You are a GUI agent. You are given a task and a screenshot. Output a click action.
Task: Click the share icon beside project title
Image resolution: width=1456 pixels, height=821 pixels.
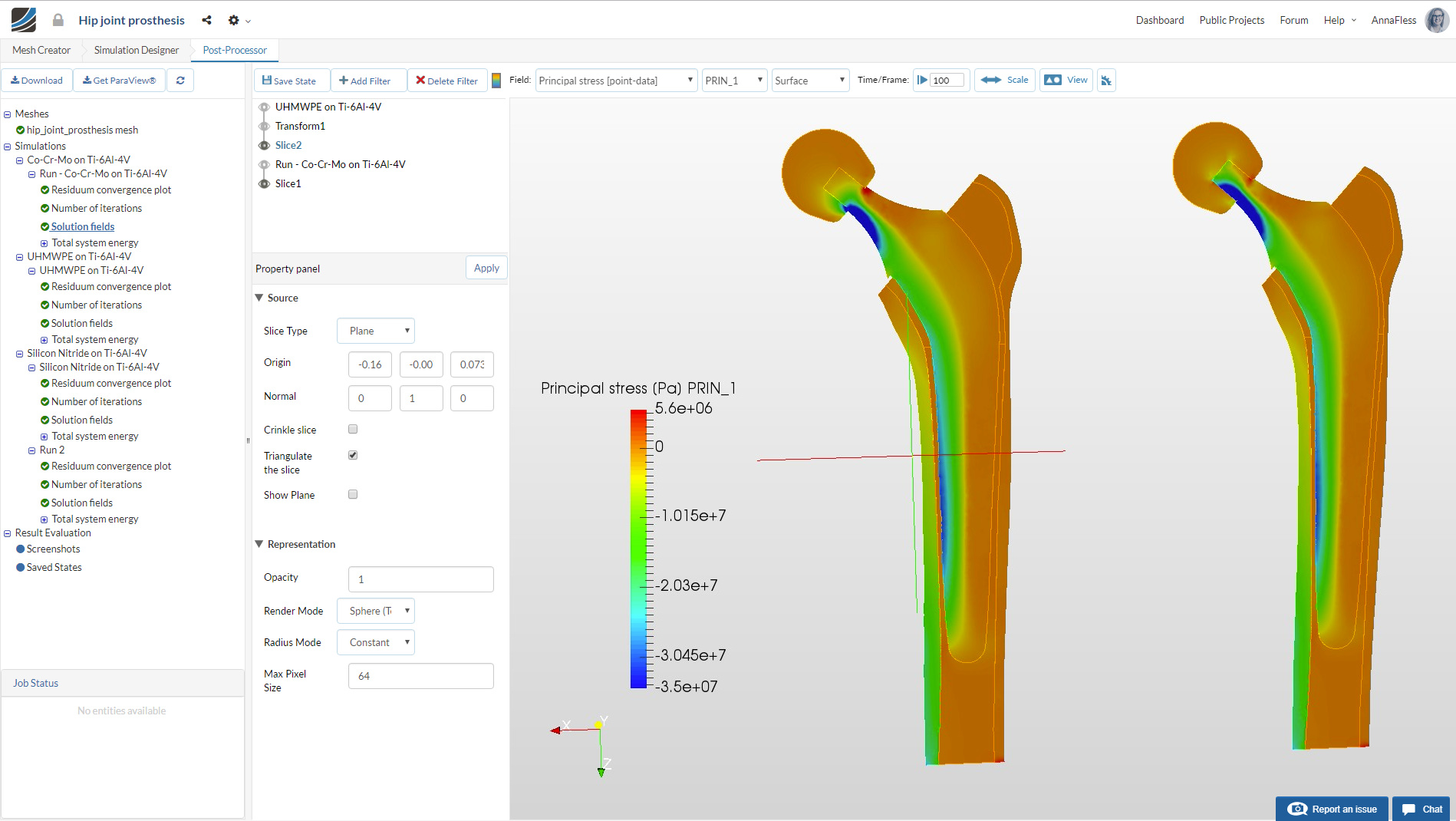(x=206, y=20)
